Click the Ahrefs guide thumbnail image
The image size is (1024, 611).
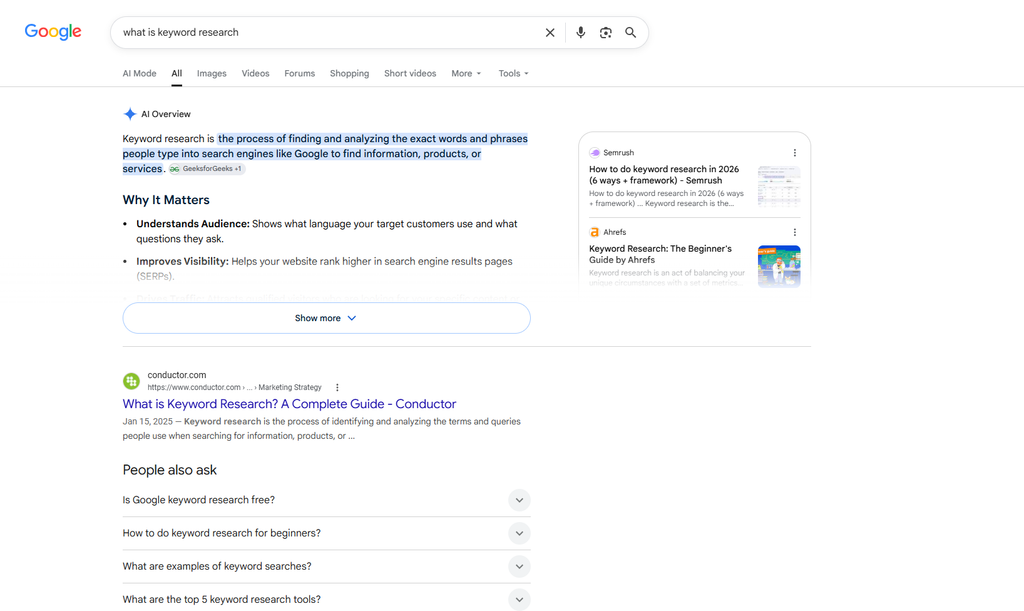point(779,266)
